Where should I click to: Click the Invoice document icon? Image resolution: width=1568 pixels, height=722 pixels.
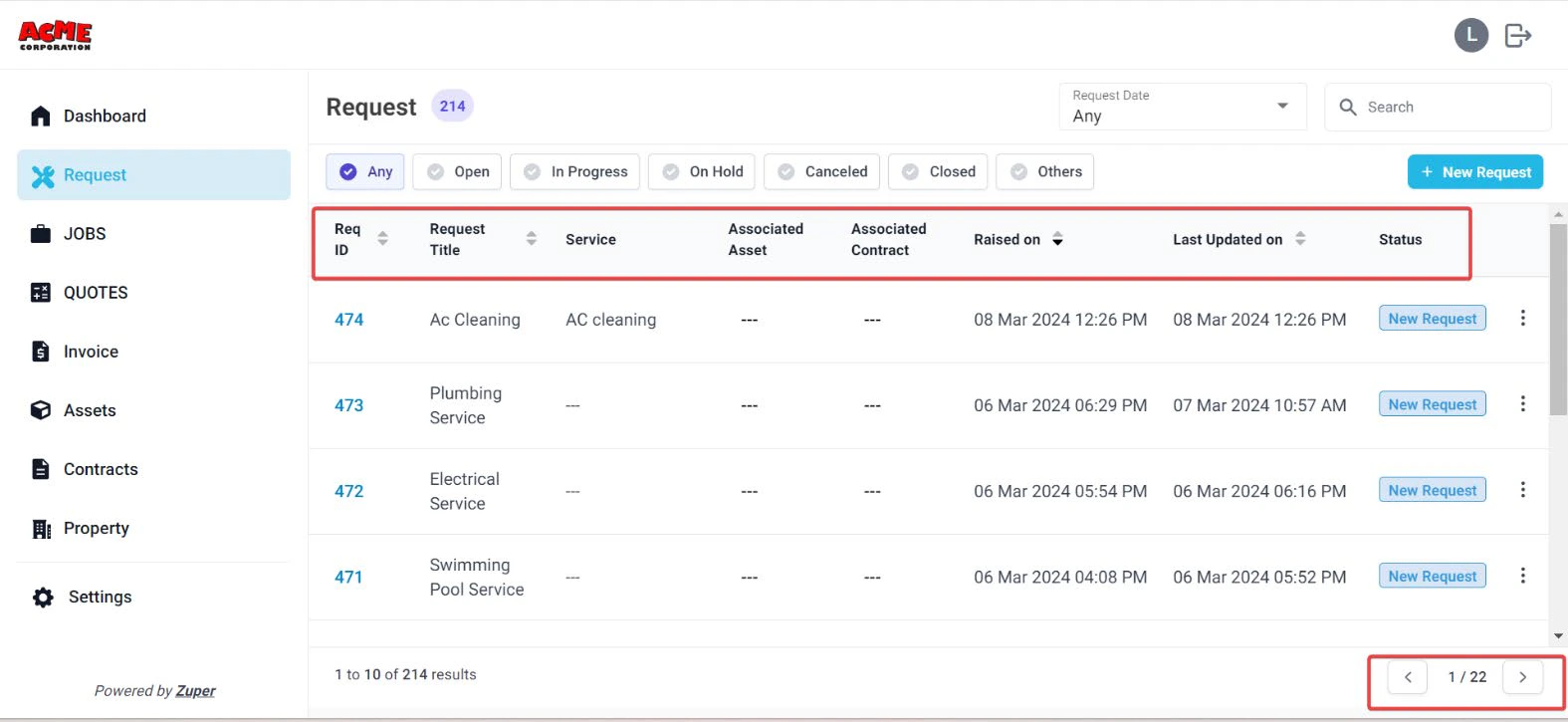tap(41, 352)
